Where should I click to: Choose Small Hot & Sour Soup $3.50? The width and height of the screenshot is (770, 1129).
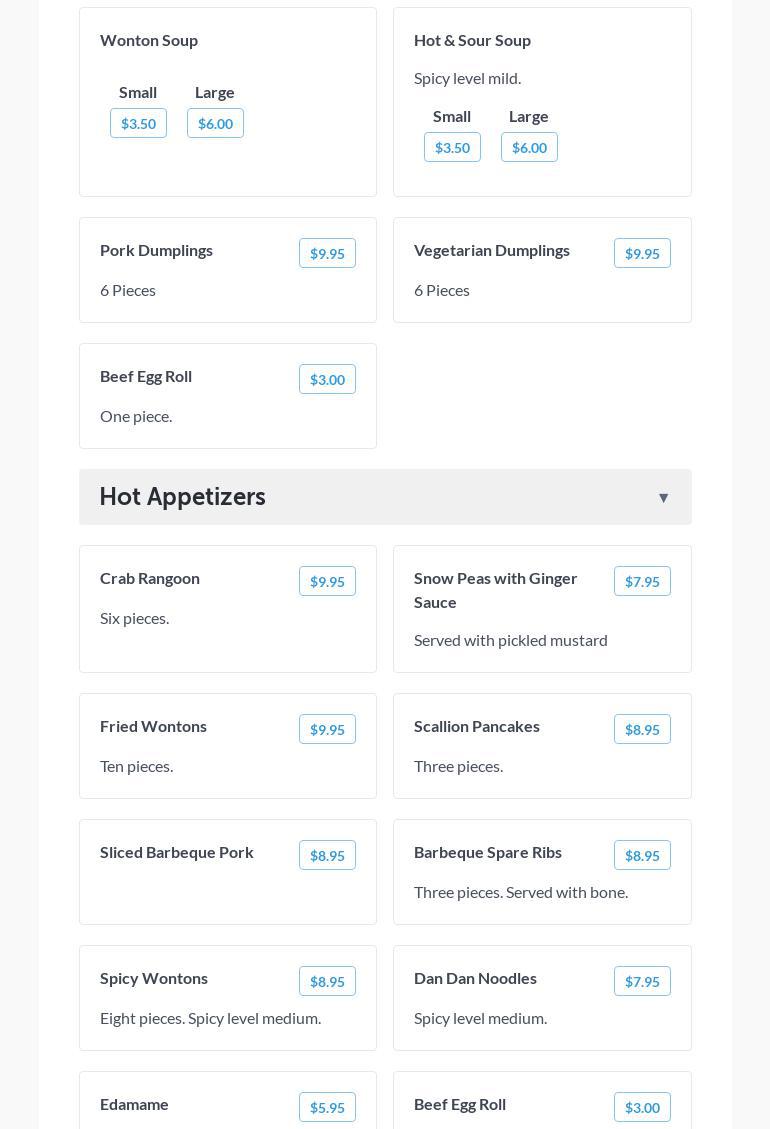tap(452, 148)
